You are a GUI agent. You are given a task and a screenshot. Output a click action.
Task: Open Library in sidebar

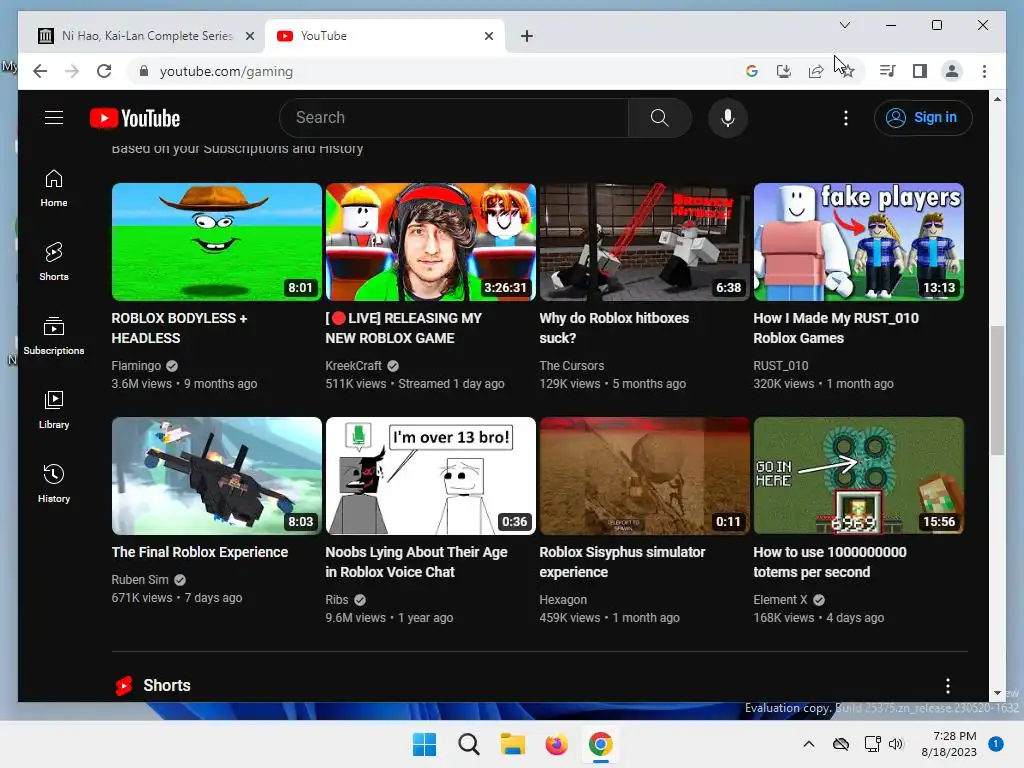click(54, 409)
